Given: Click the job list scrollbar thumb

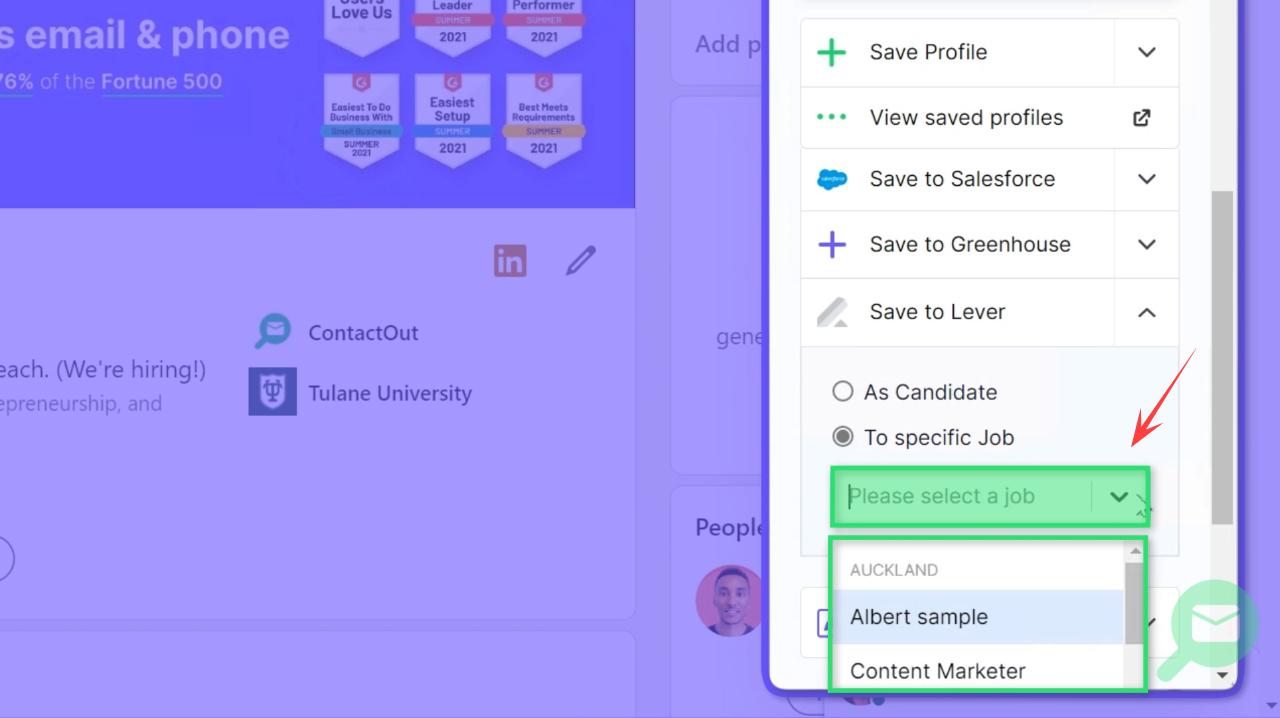Looking at the screenshot, I should [1134, 604].
